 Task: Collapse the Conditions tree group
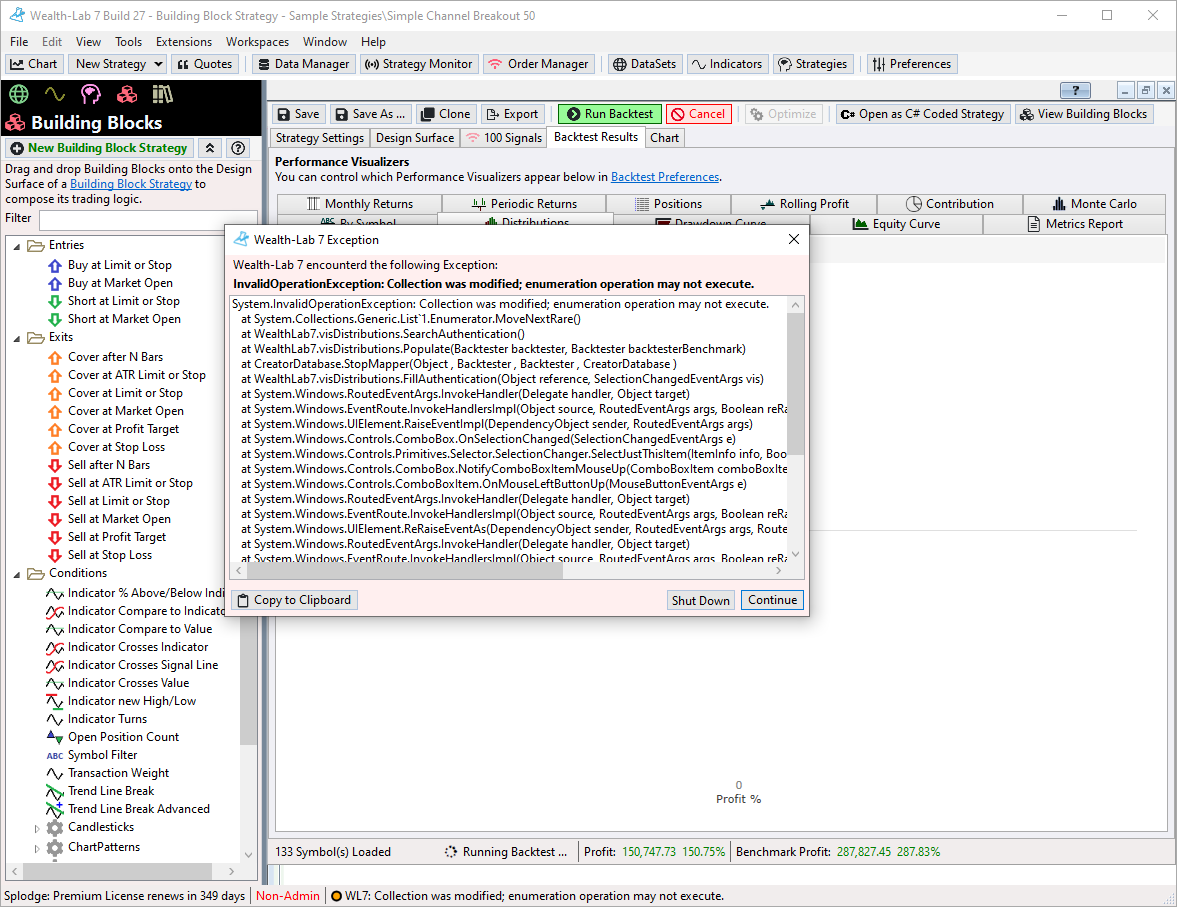click(x=18, y=574)
